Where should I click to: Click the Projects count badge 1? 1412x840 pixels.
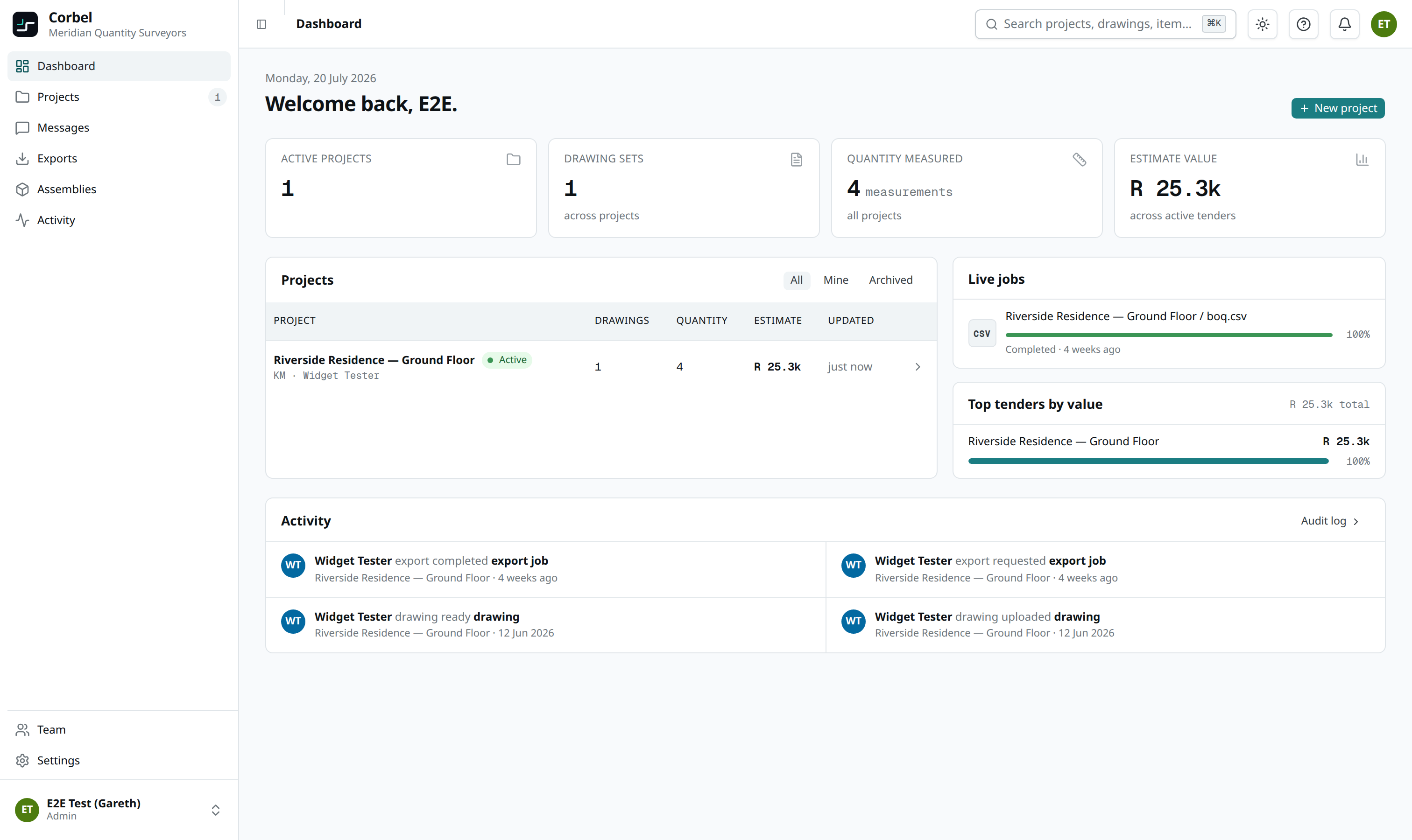click(x=217, y=98)
